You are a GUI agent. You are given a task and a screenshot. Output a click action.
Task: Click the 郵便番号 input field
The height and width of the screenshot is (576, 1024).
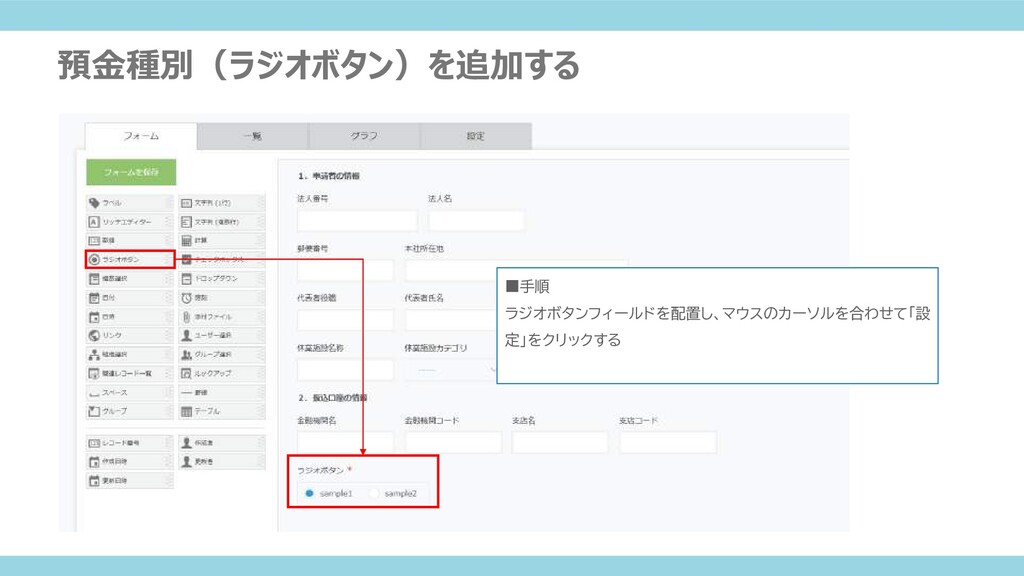[x=345, y=270]
